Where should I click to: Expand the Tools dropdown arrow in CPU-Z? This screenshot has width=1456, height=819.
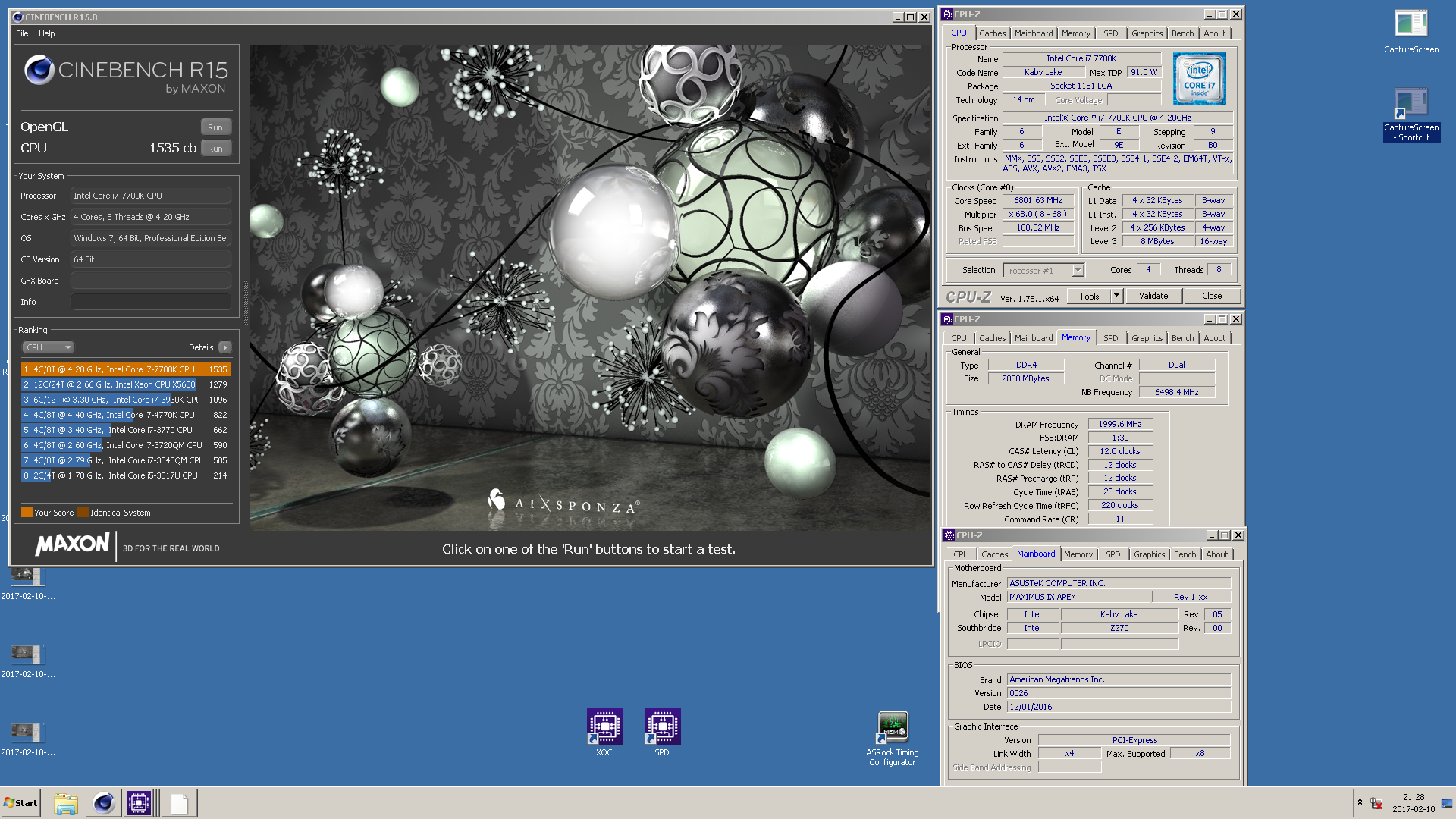[1116, 296]
